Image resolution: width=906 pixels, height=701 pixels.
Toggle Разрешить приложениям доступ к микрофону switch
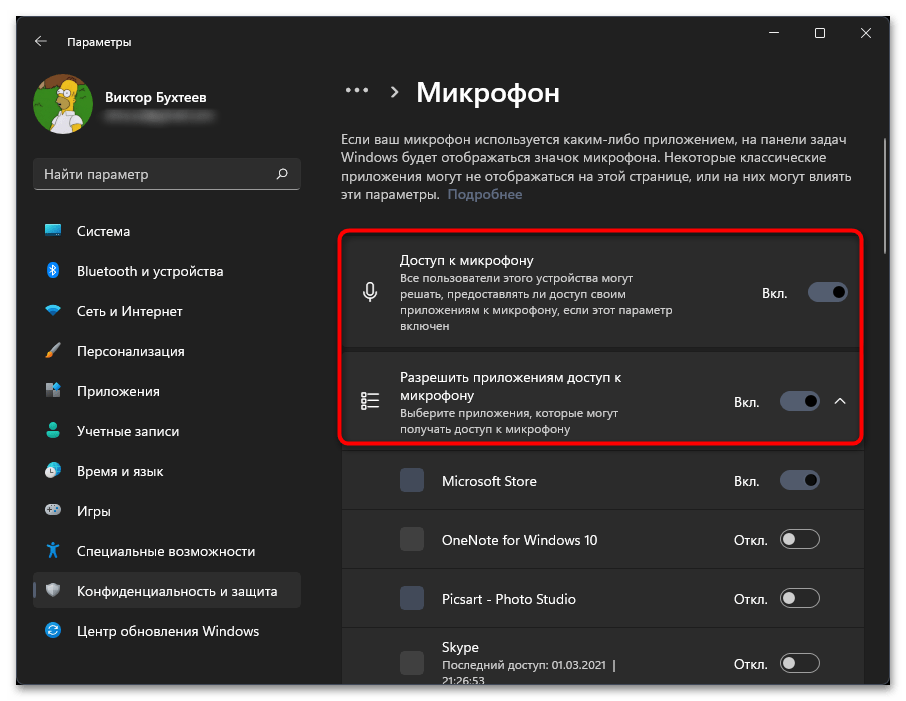click(x=800, y=401)
